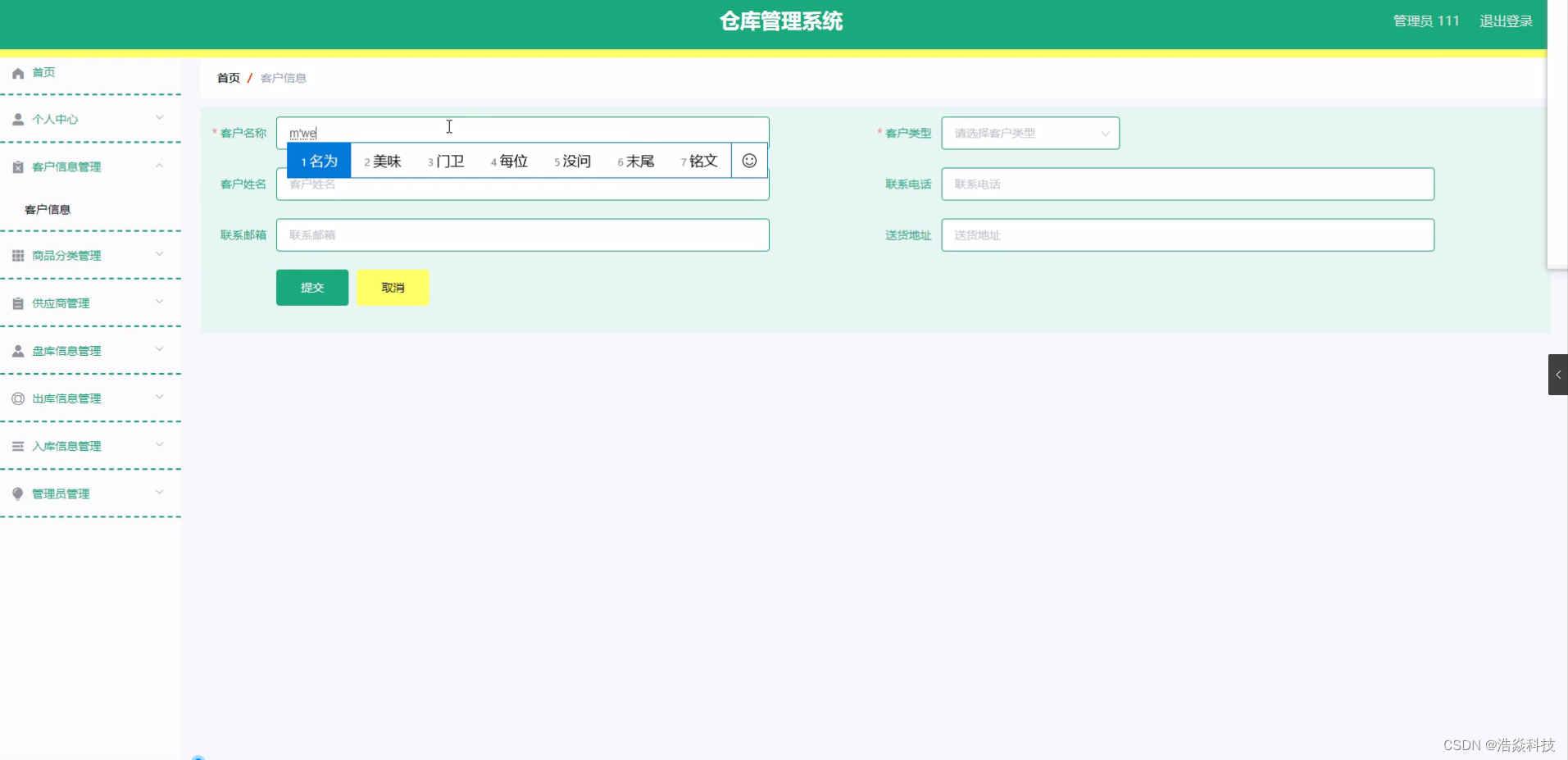
Task: Select the 盘库信息管理 user icon
Action: tap(17, 350)
